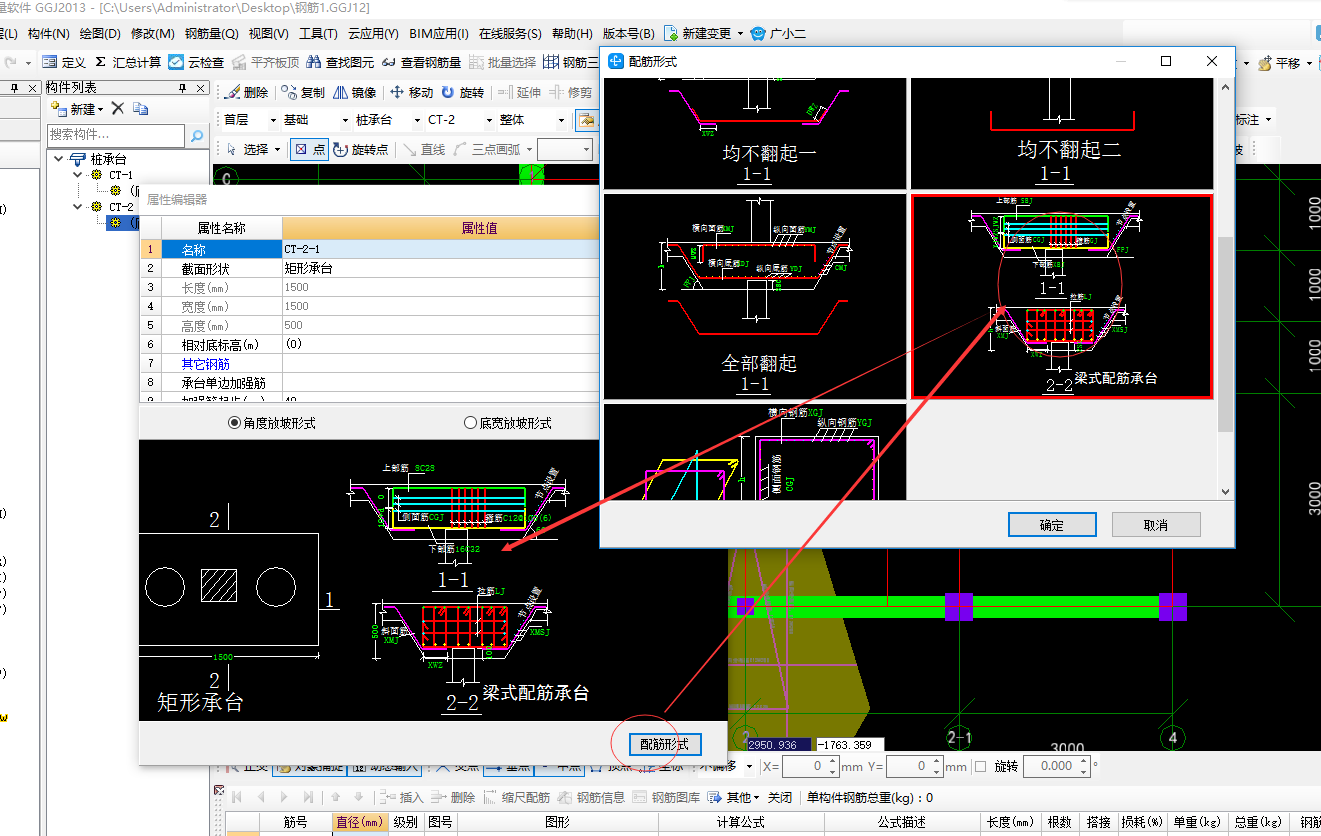
Task: Collapse the 桩承台 tree node
Action: [x=58, y=159]
